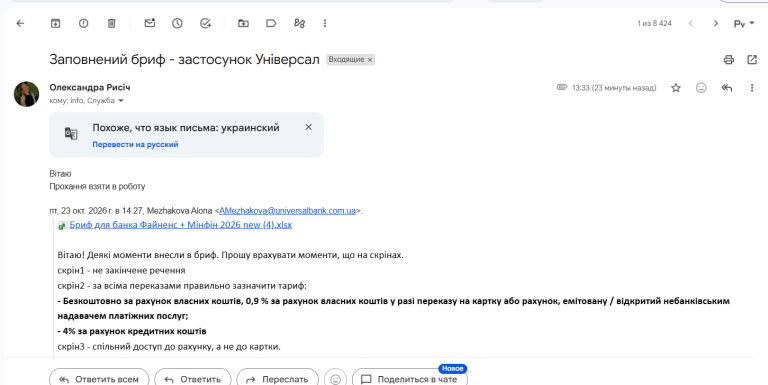Viewport: 768px width, 385px height.
Task: Open more toolbar options menu
Action: tap(325, 23)
